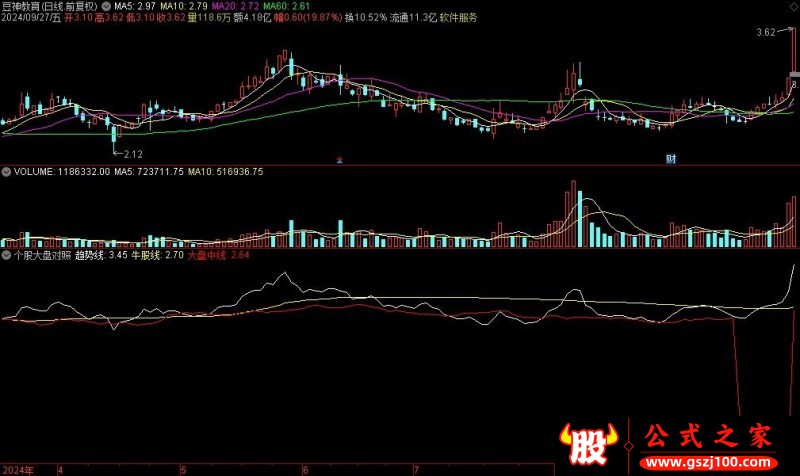This screenshot has height=476, width=800.
Task: Click the 2.12 low price annotation
Action: [x=133, y=154]
